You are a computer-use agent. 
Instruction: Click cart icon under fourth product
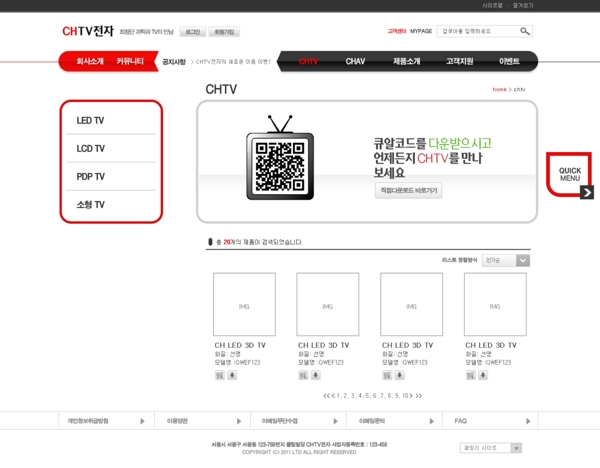(x=471, y=375)
